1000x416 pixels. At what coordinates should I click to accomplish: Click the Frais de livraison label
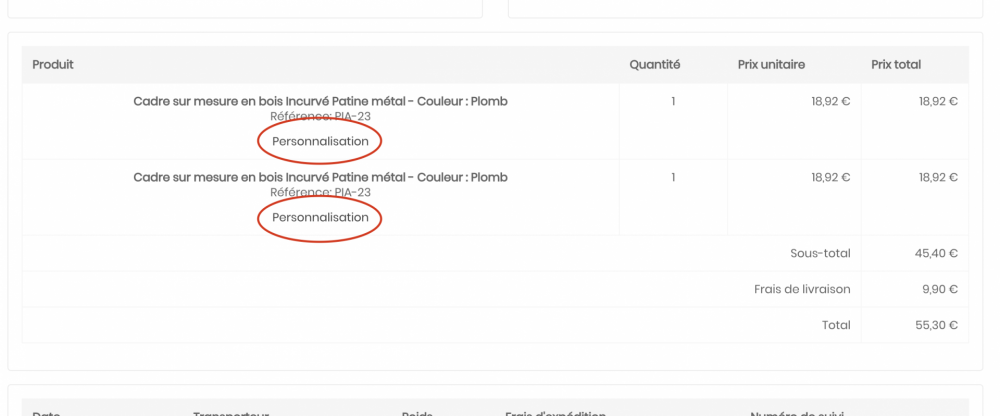pyautogui.click(x=802, y=289)
